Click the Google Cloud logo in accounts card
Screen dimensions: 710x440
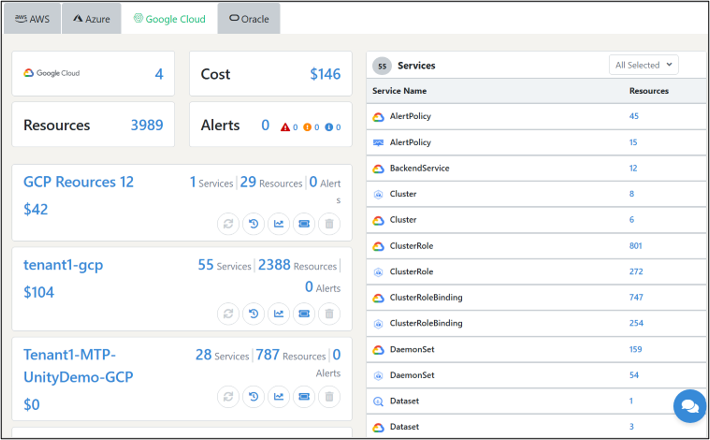click(x=52, y=73)
